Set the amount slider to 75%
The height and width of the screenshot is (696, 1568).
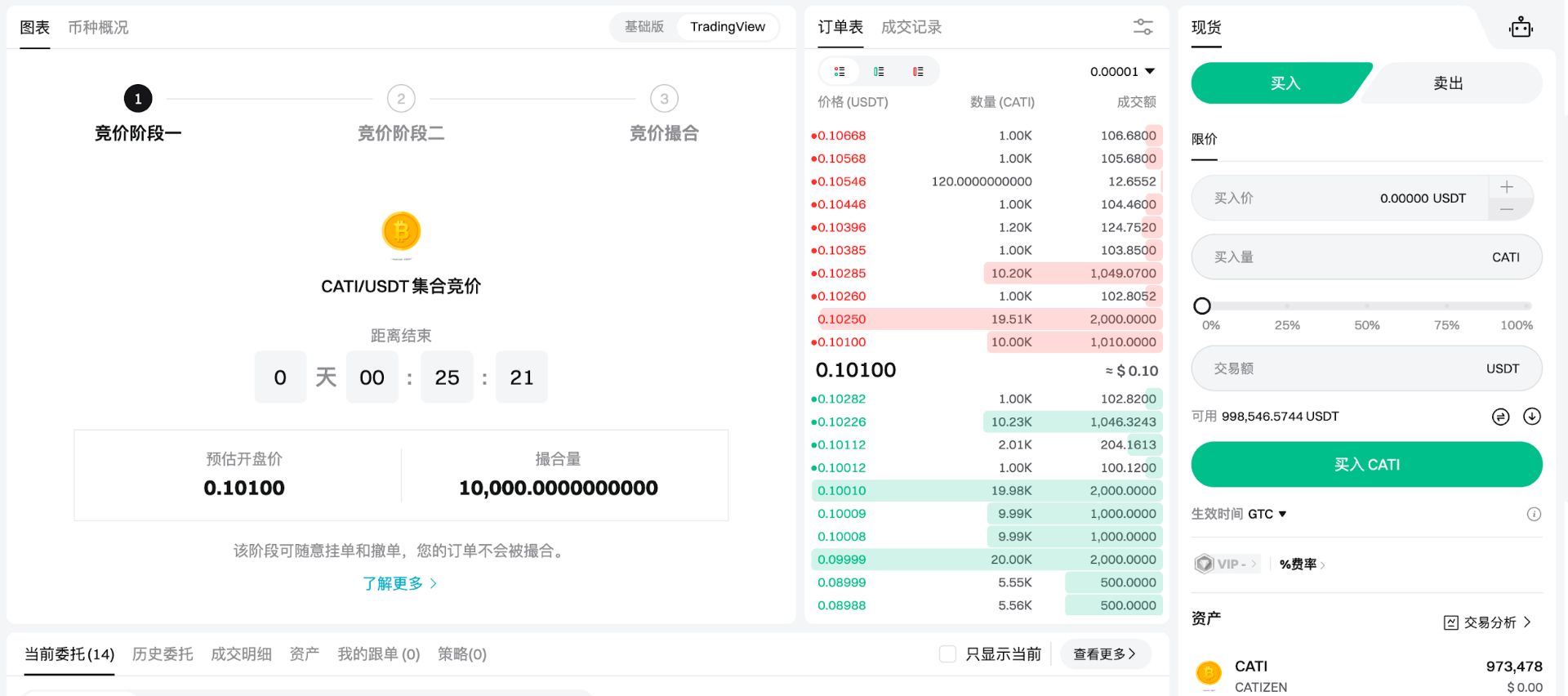tap(1446, 306)
